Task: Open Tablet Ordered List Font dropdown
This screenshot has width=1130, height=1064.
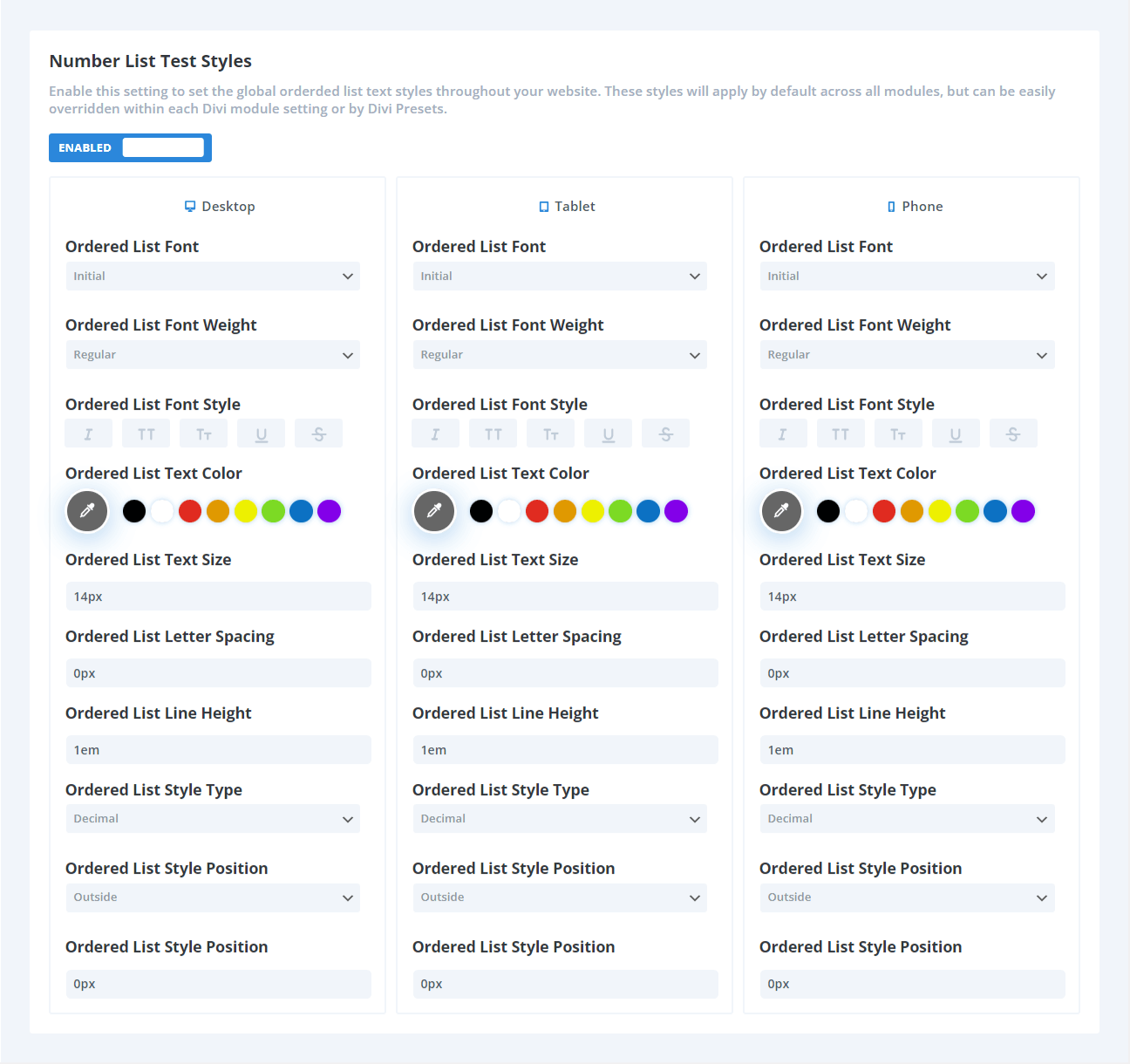Action: [x=560, y=276]
